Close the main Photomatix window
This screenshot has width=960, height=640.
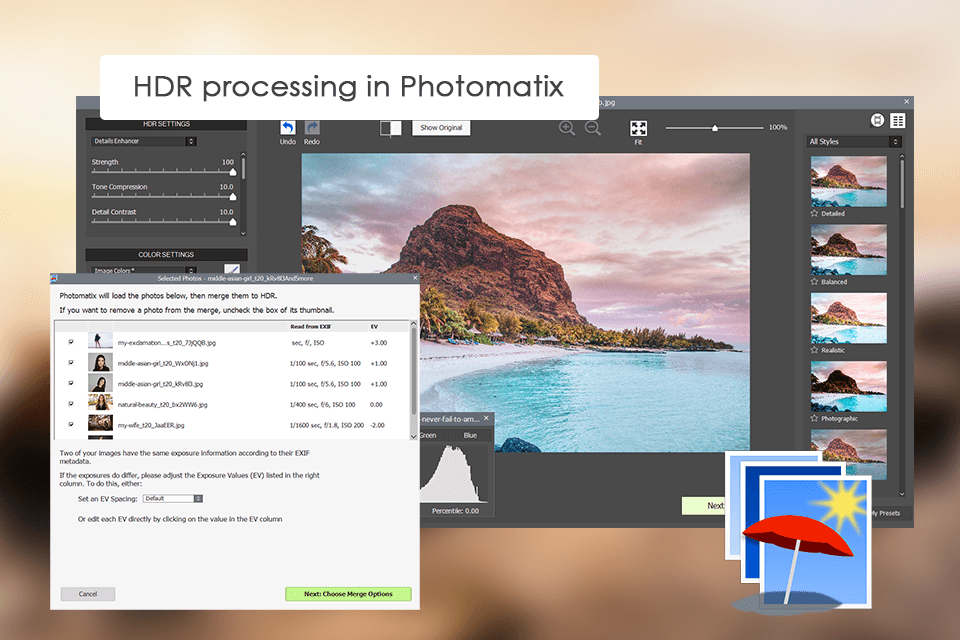click(907, 102)
